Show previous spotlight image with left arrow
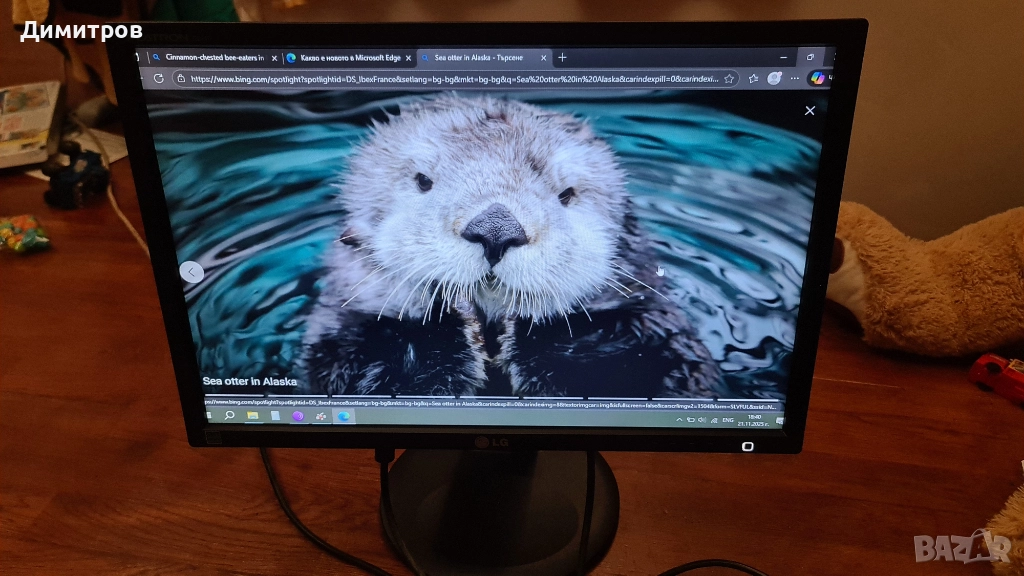1024x576 pixels. pos(191,270)
